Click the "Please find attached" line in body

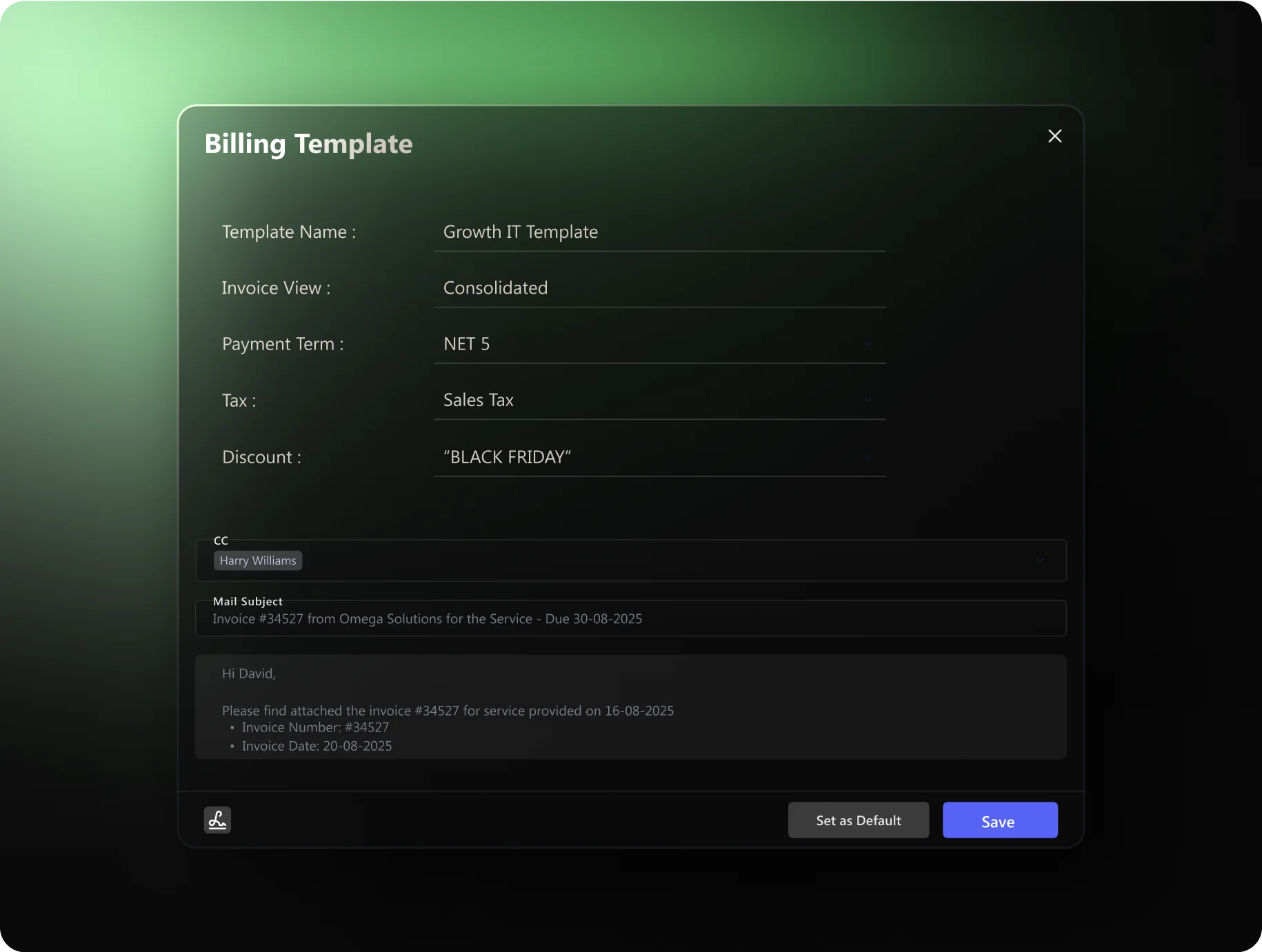pos(448,711)
